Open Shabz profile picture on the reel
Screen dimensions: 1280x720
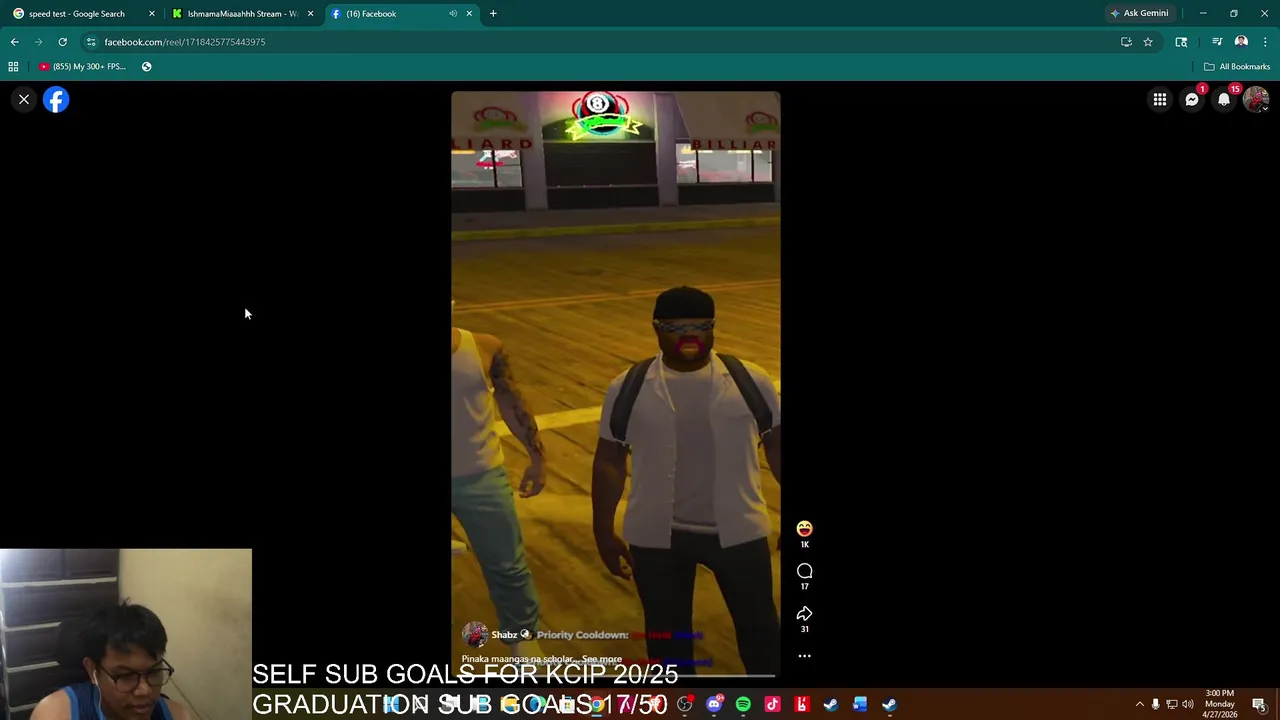pyautogui.click(x=474, y=635)
